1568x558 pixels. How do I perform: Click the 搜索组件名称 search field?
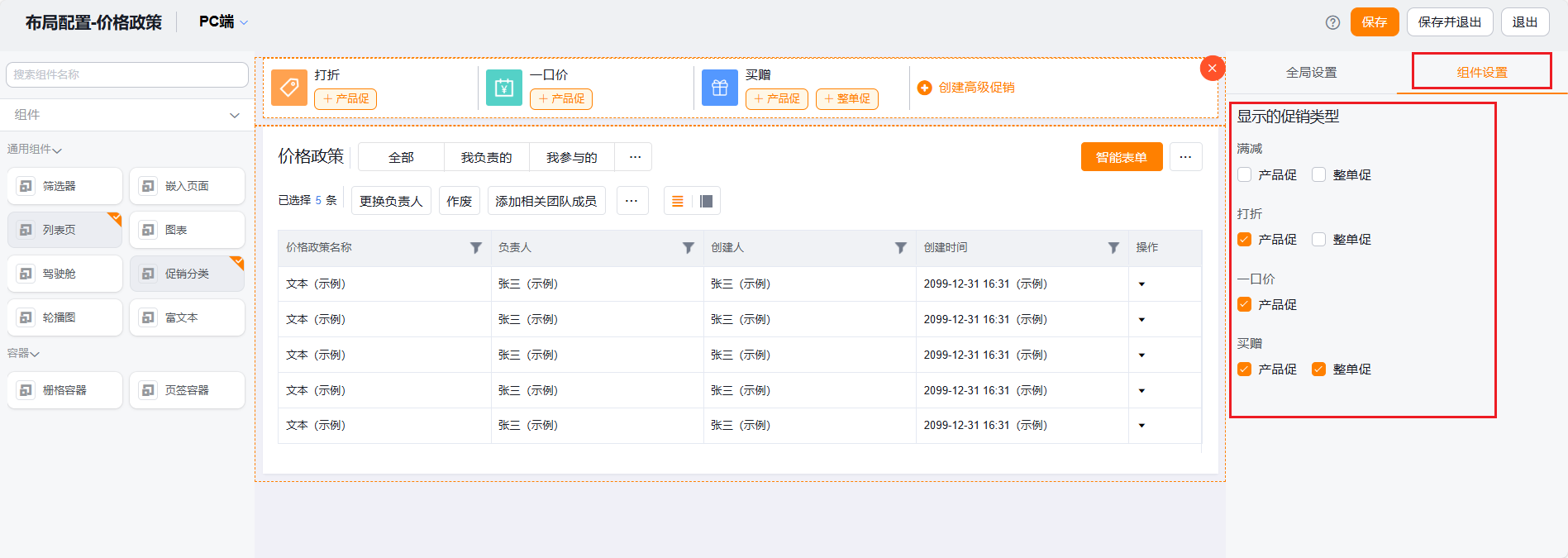coord(127,74)
